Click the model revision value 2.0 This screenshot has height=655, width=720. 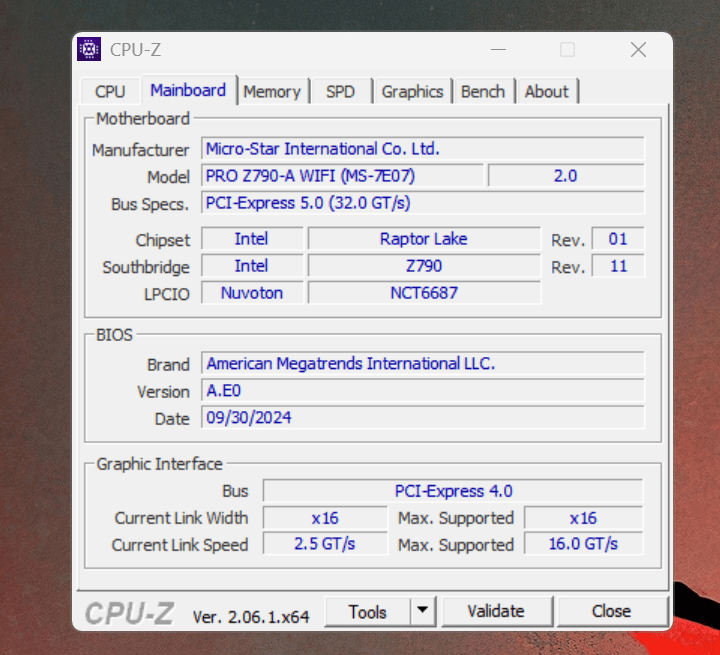(566, 176)
